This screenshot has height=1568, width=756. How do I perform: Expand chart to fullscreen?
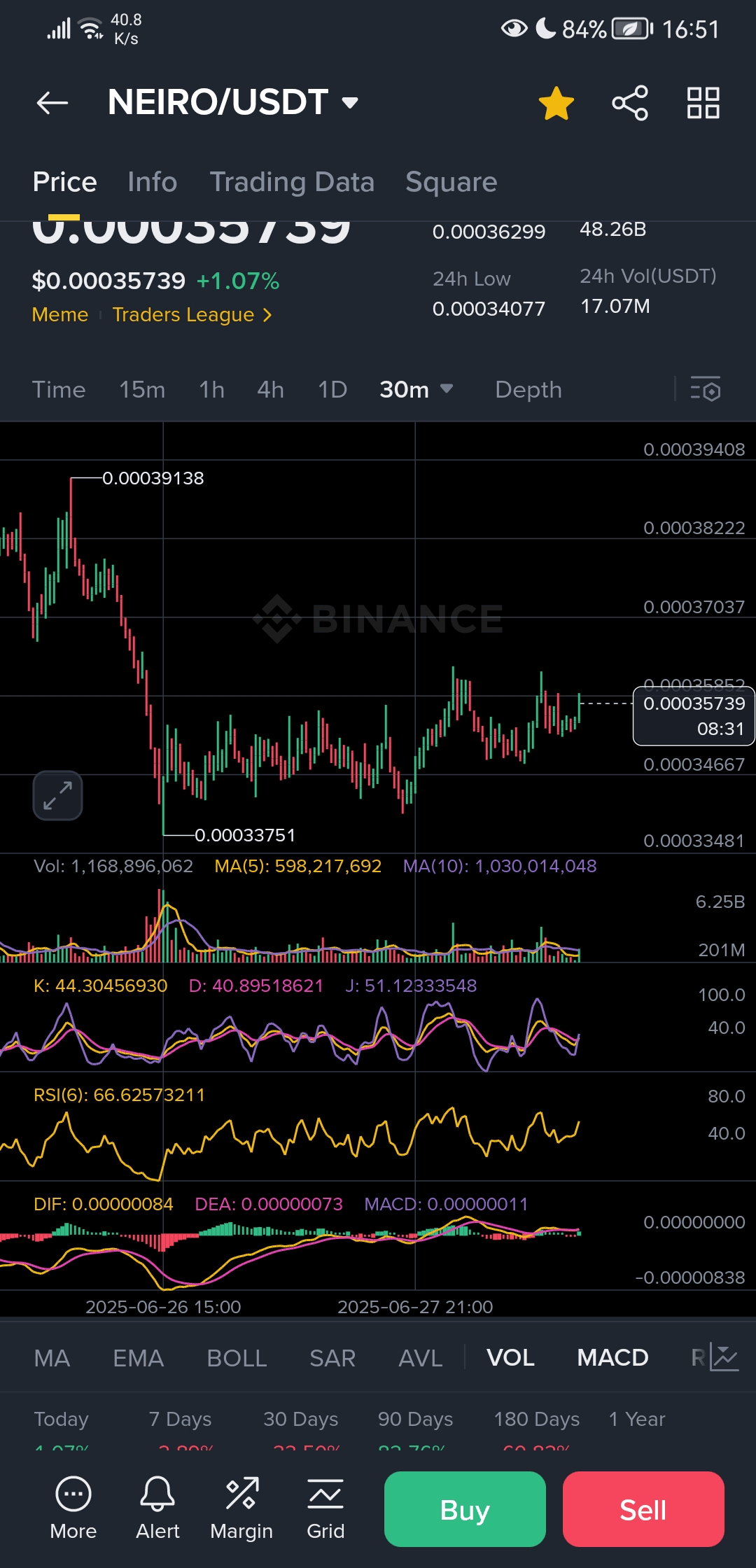tap(57, 795)
